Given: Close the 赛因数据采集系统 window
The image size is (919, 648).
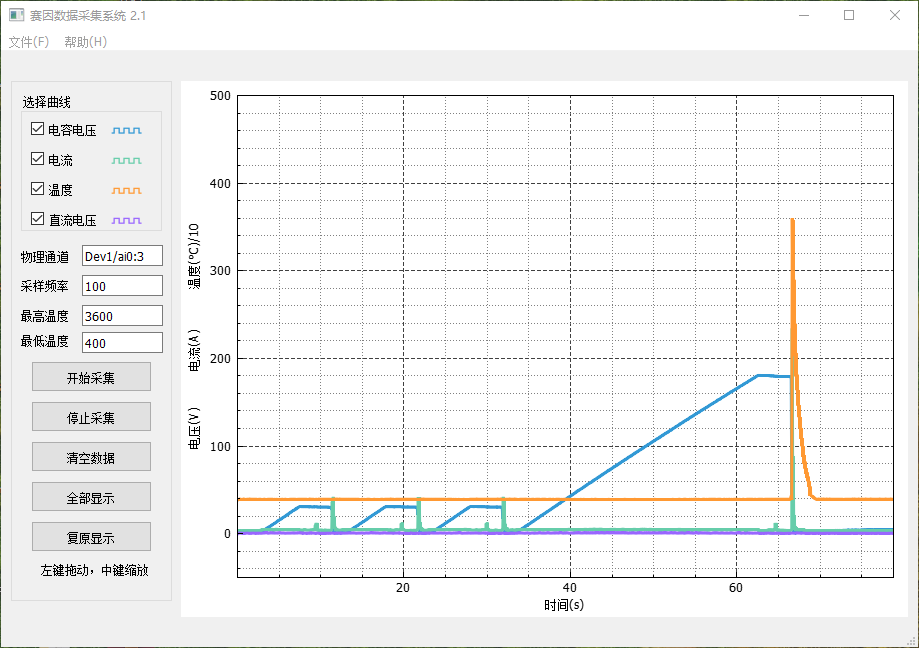Looking at the screenshot, I should (894, 15).
